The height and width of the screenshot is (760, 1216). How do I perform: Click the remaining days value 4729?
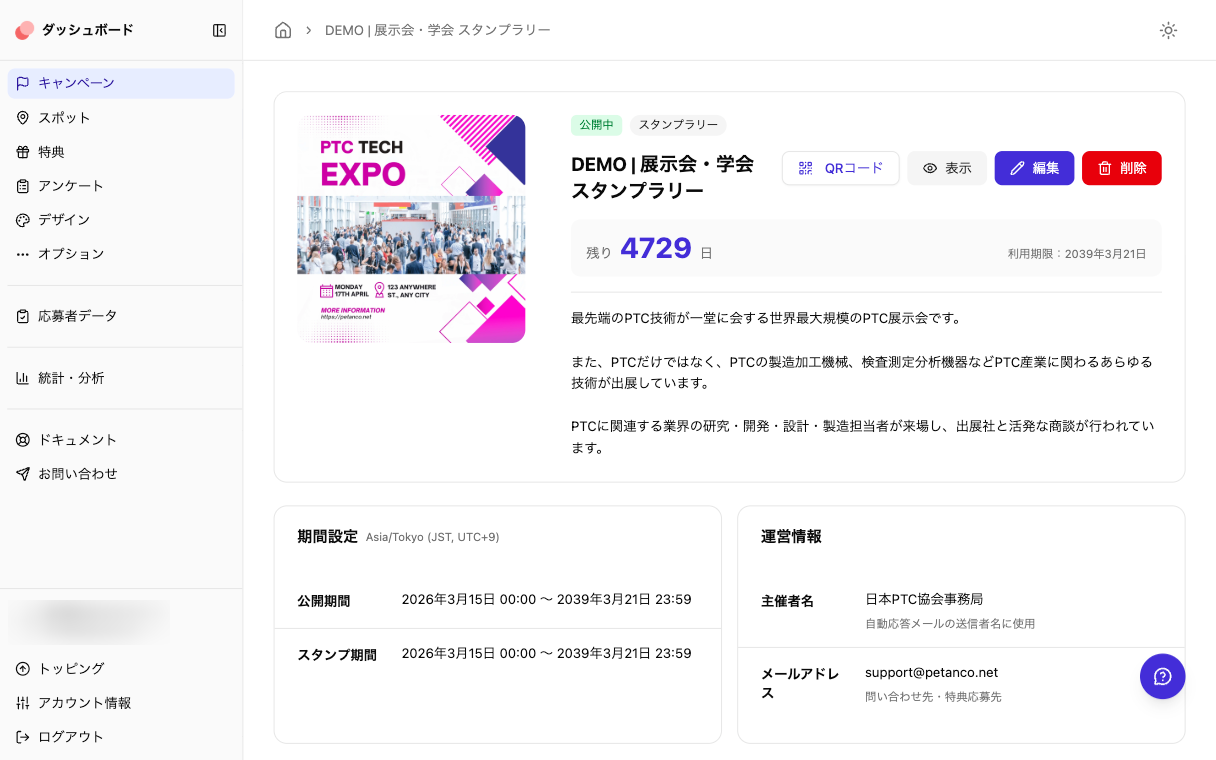[x=656, y=248]
